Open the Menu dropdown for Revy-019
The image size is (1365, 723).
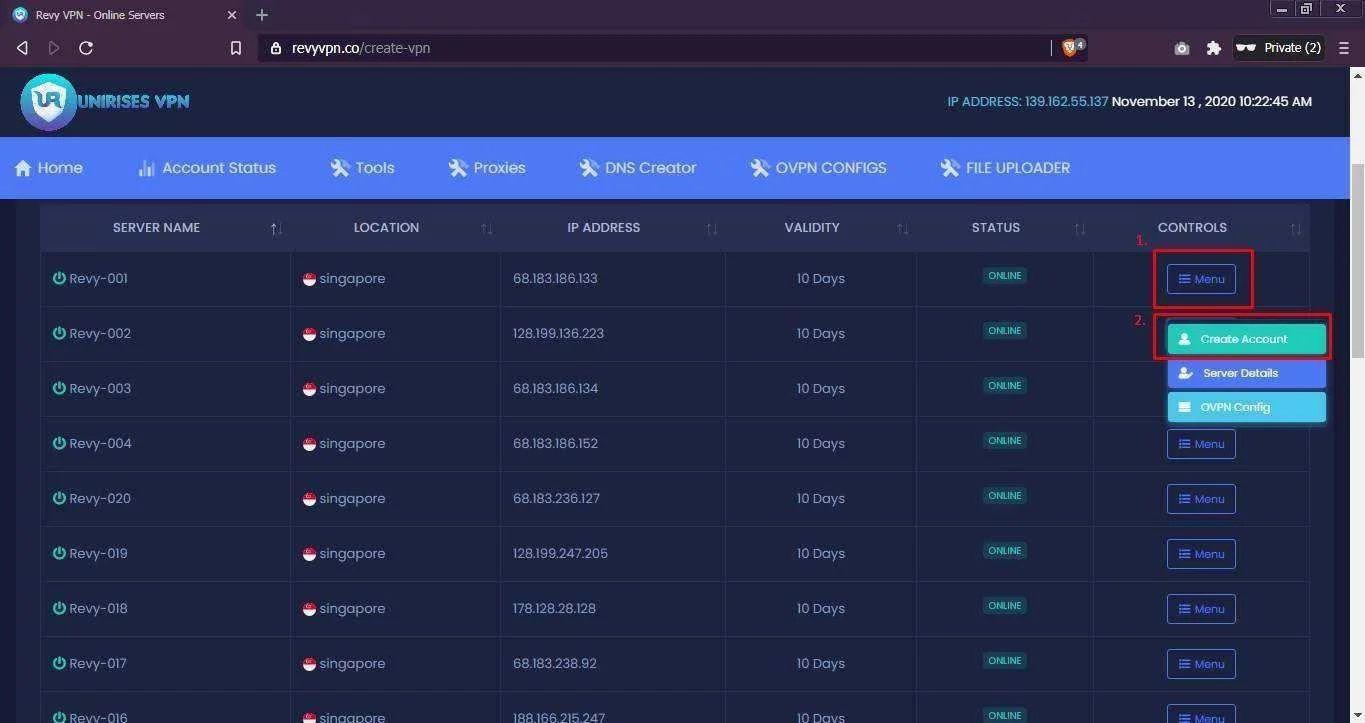click(1201, 554)
